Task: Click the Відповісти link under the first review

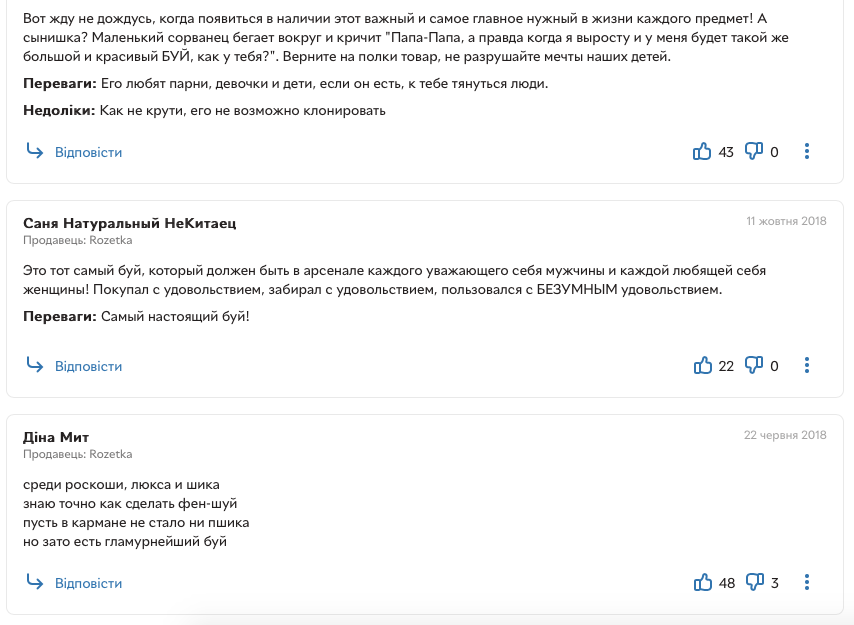Action: (x=88, y=152)
